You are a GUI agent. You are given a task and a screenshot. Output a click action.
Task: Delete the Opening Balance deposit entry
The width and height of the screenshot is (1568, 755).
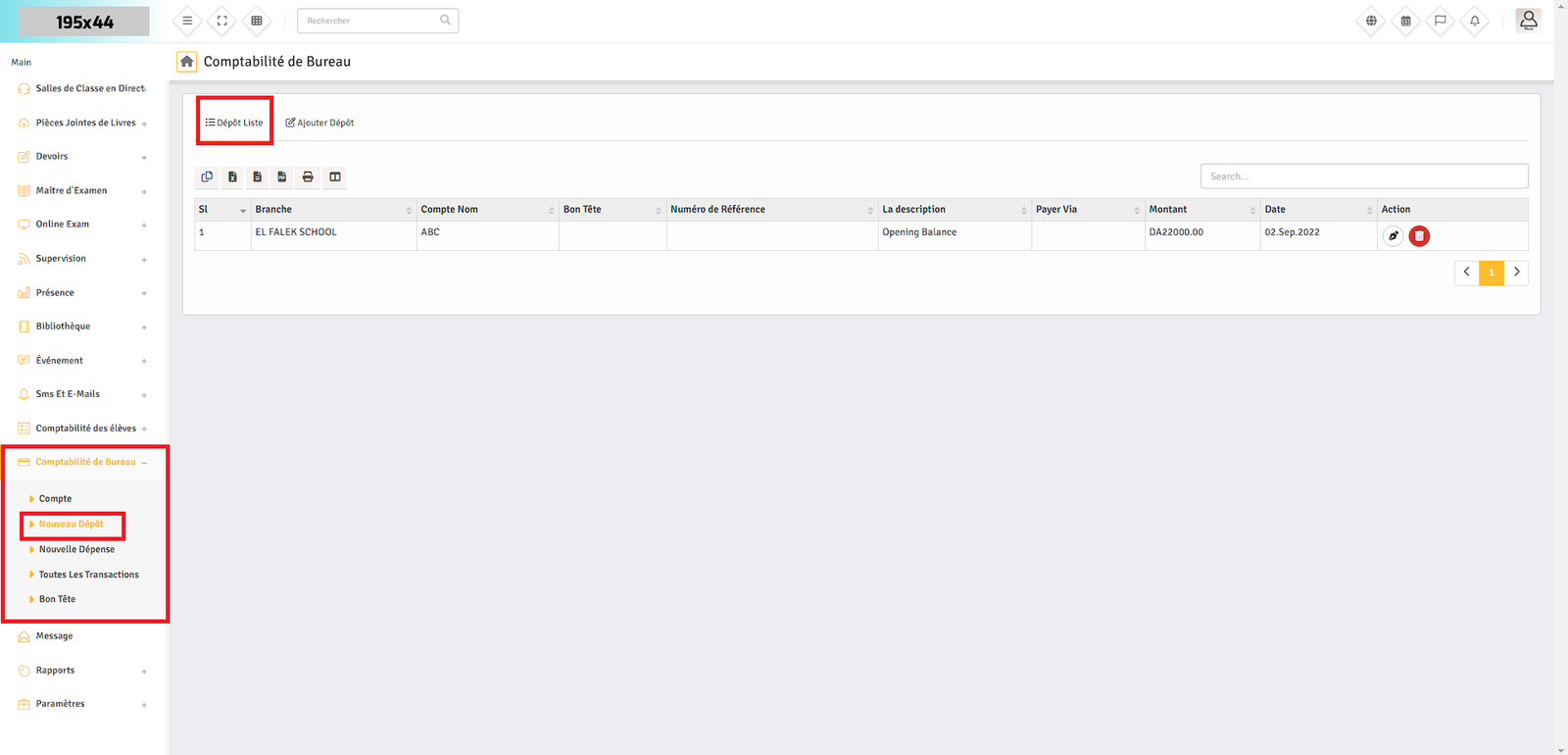(1419, 236)
